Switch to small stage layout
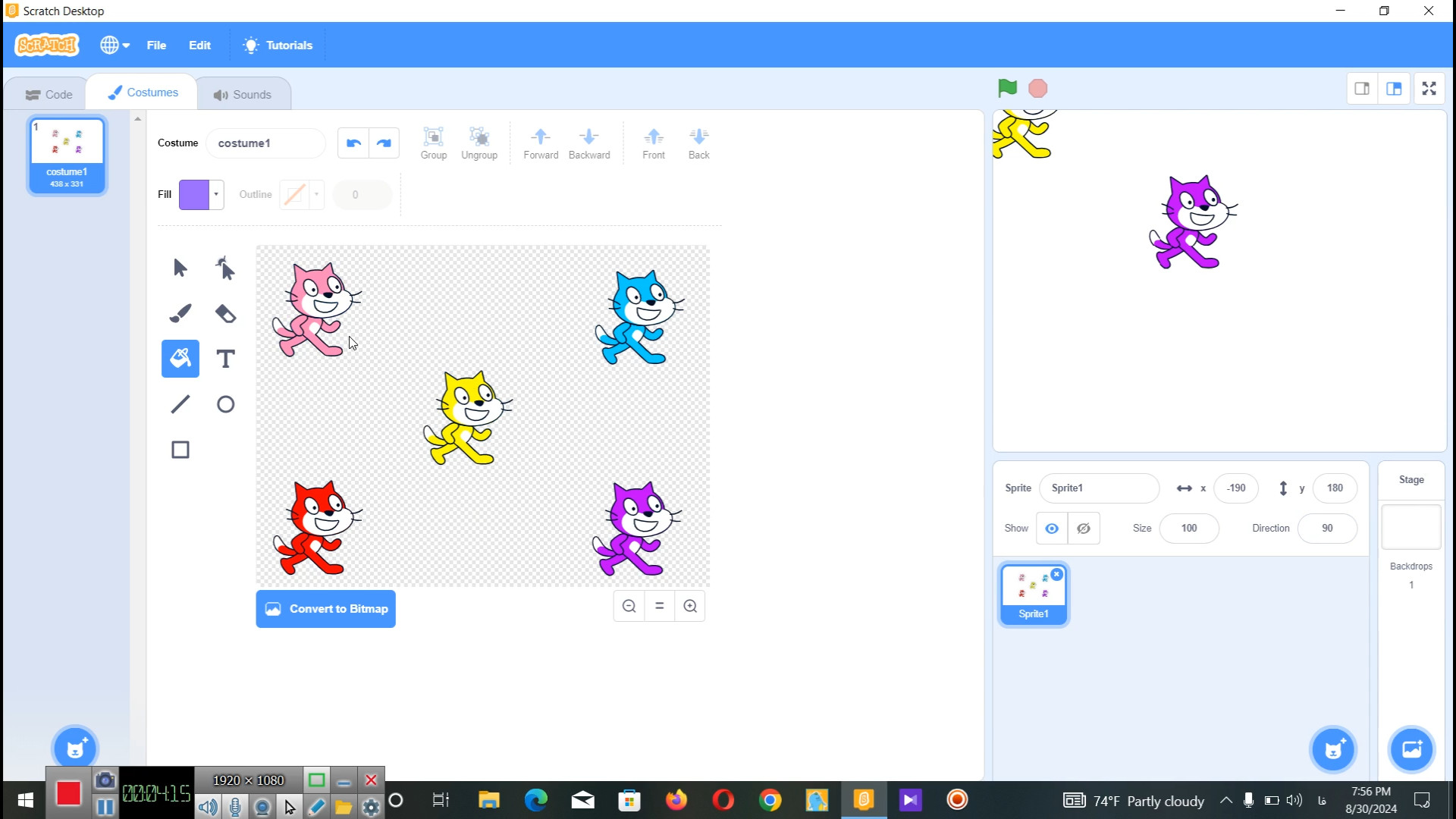Screen dimensions: 1456x819 click(x=1362, y=89)
